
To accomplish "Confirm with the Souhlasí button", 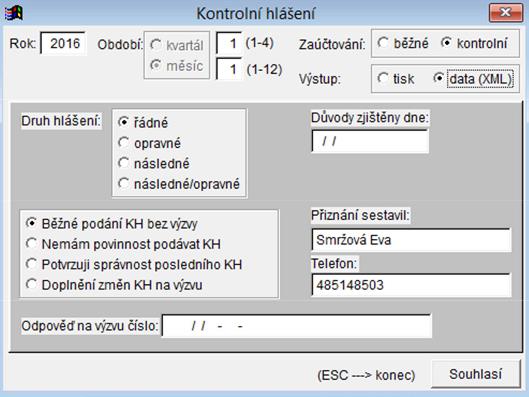I will click(x=476, y=374).
